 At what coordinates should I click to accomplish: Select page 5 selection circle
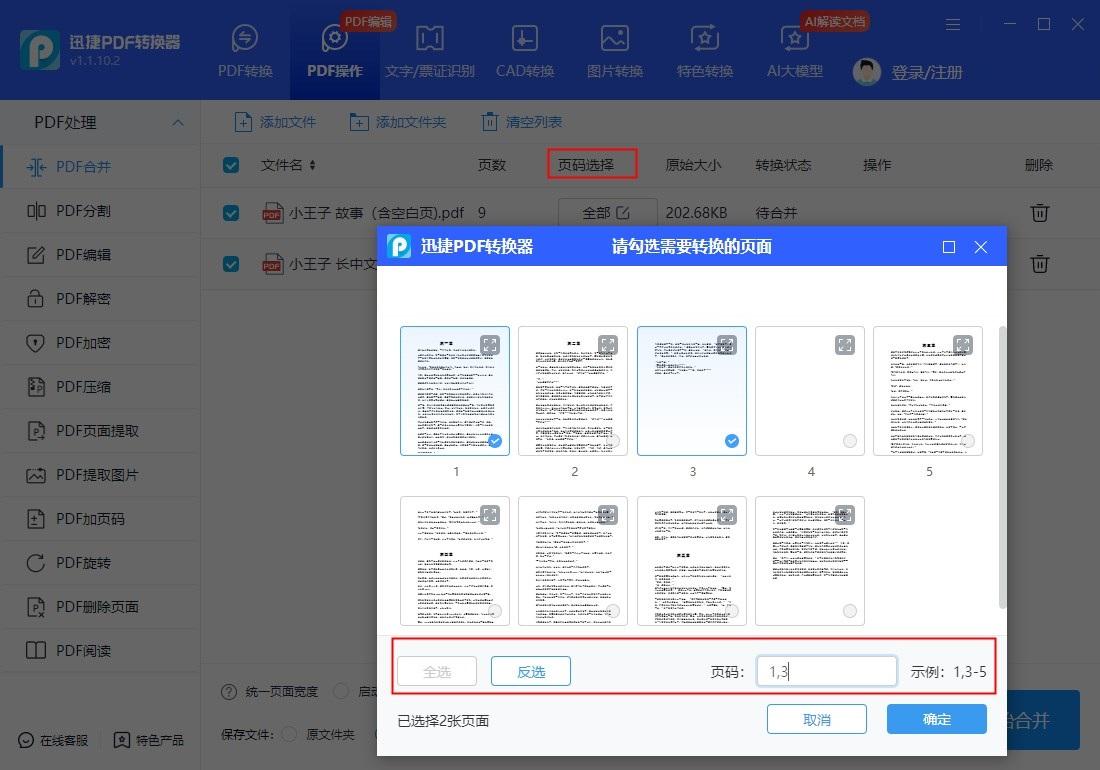968,440
